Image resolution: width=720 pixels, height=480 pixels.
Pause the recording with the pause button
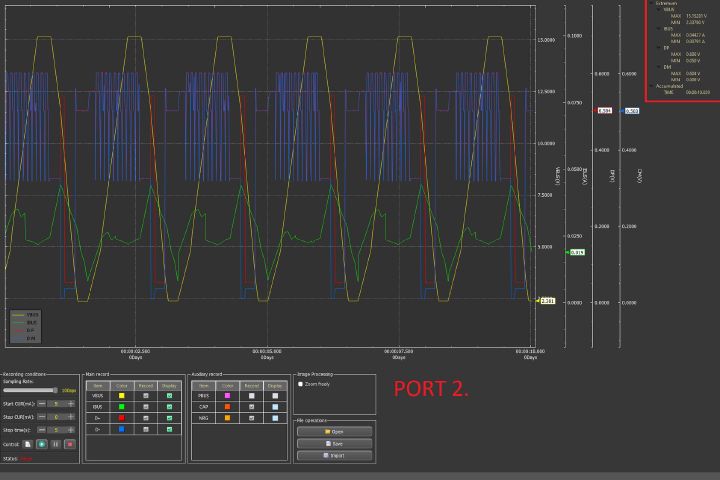click(x=56, y=443)
